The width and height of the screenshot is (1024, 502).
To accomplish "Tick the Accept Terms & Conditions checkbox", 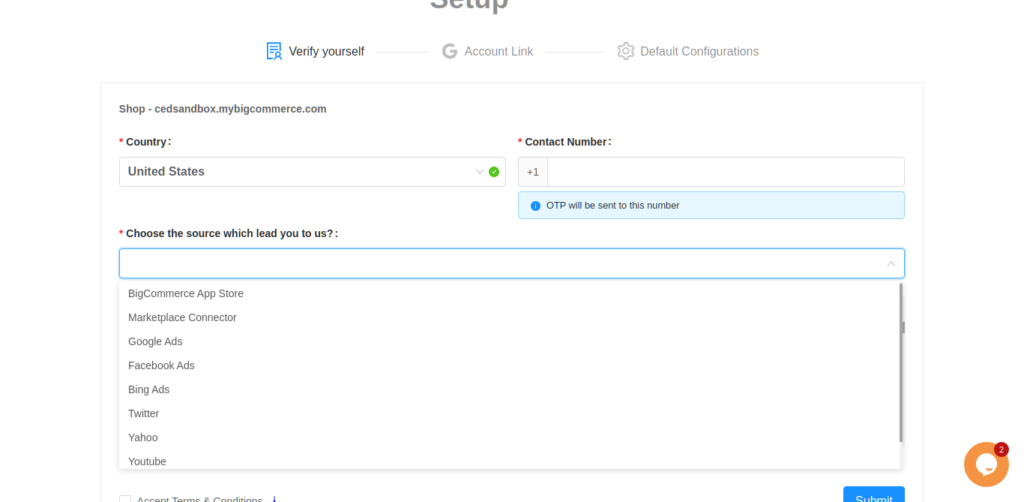I will [125, 499].
